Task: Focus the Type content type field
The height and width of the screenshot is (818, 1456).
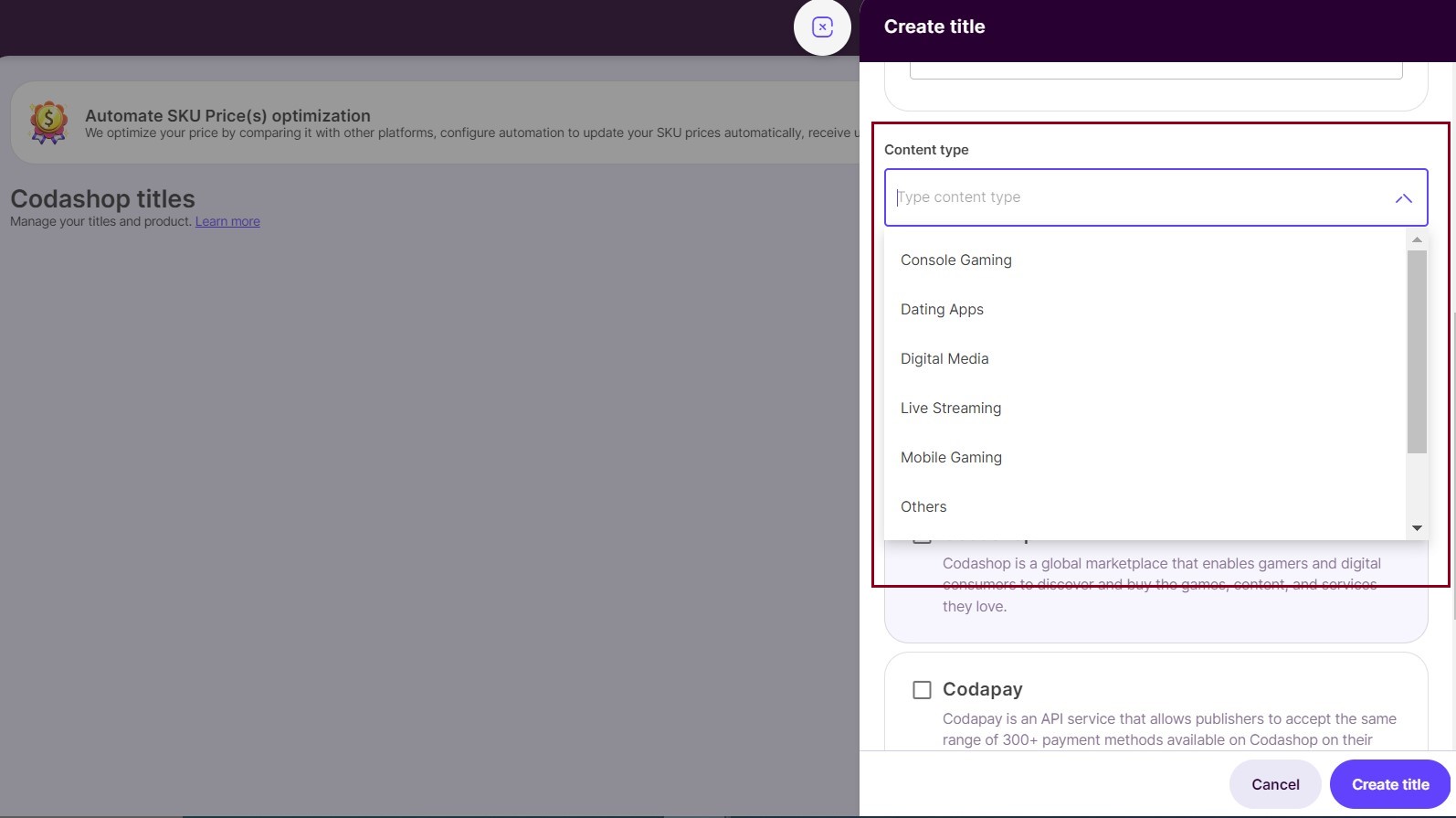Action: pos(1155,197)
